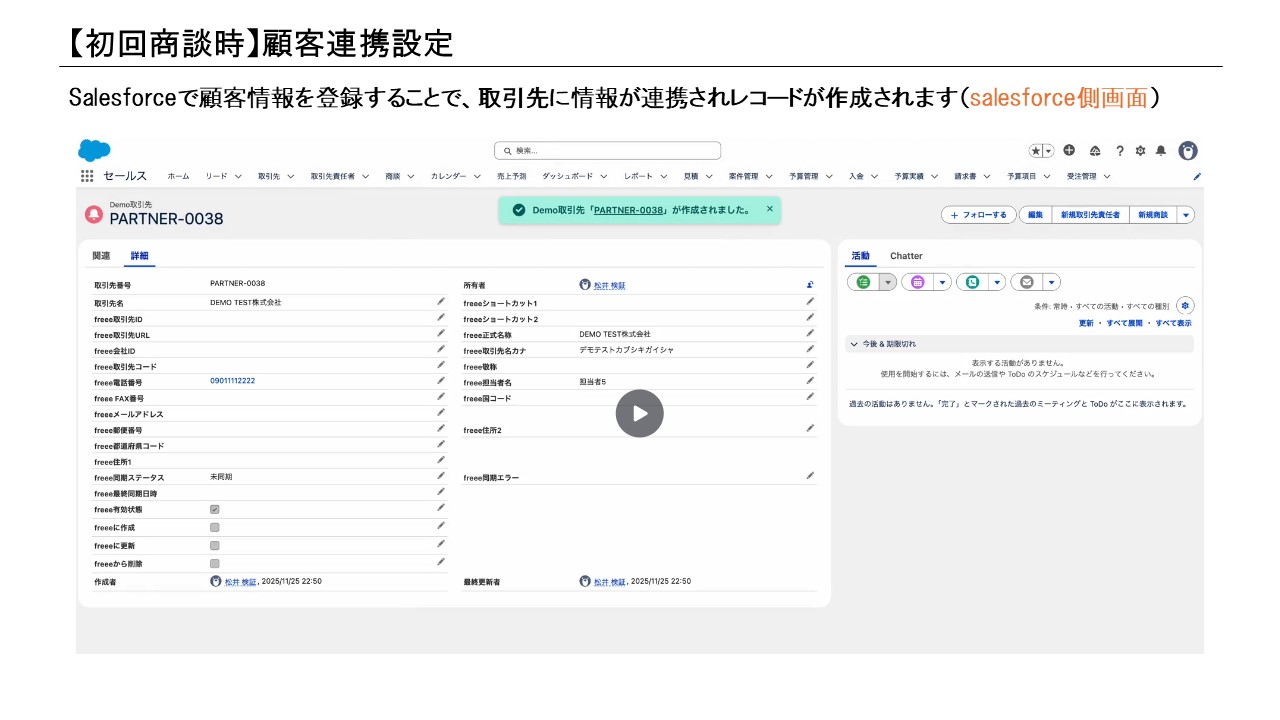The height and width of the screenshot is (720, 1280).
Task: Open the App Launcher waffle icon
Action: coord(86,175)
